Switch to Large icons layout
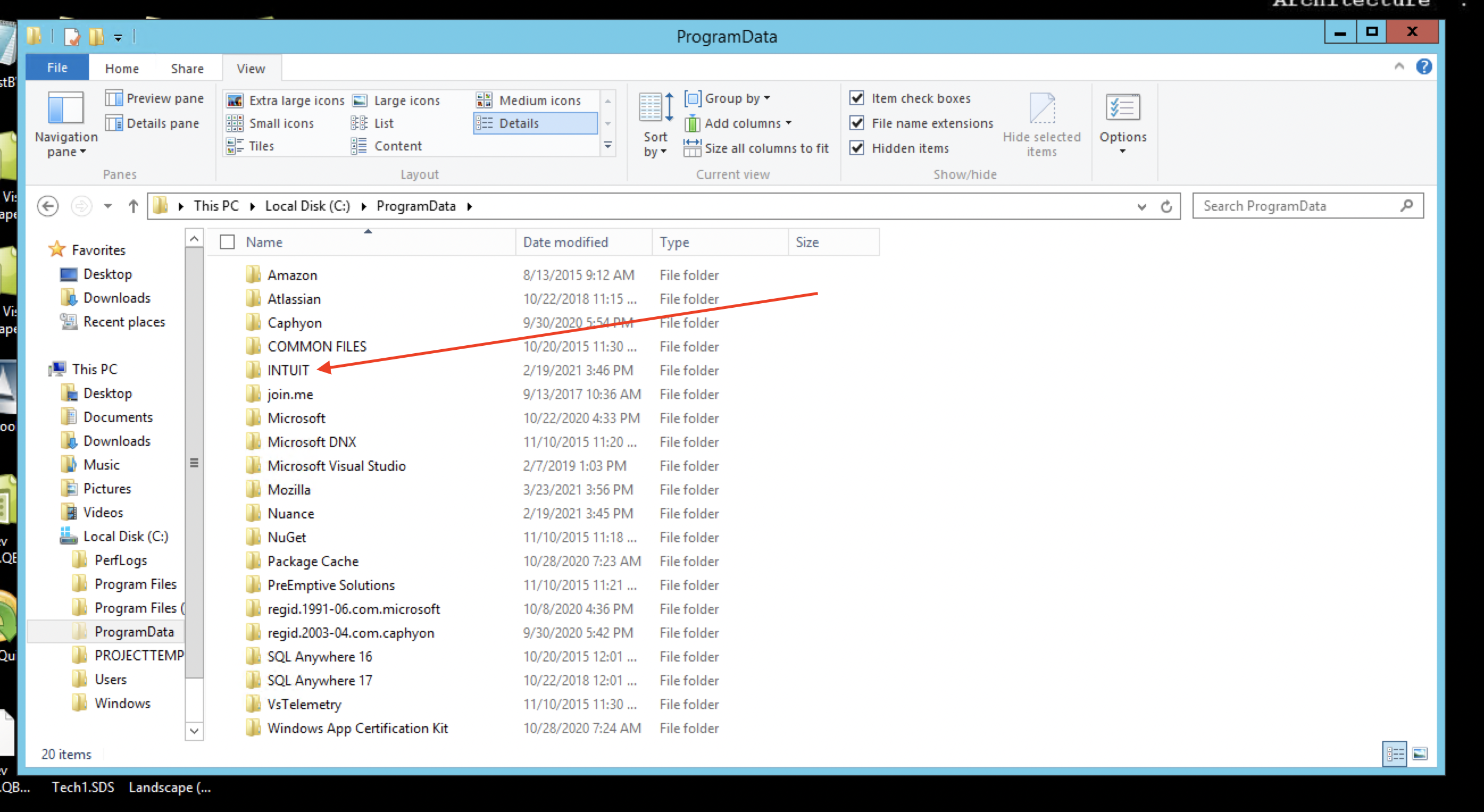This screenshot has height=812, width=1484. 397,100
